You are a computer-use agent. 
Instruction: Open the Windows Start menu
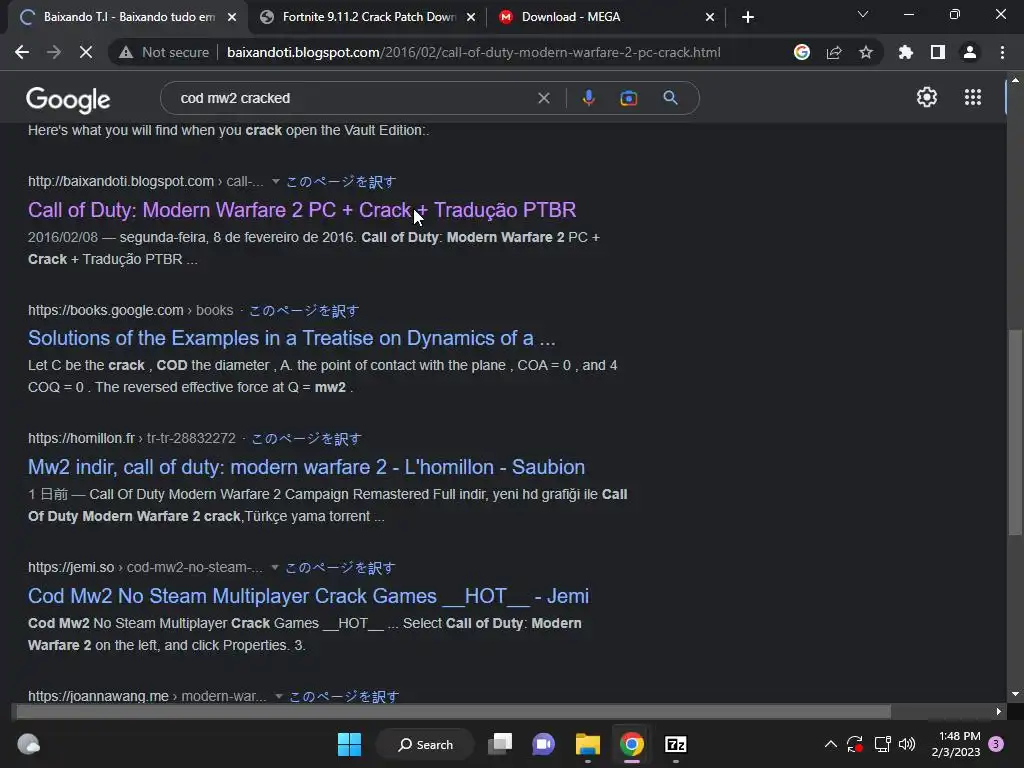click(x=349, y=744)
